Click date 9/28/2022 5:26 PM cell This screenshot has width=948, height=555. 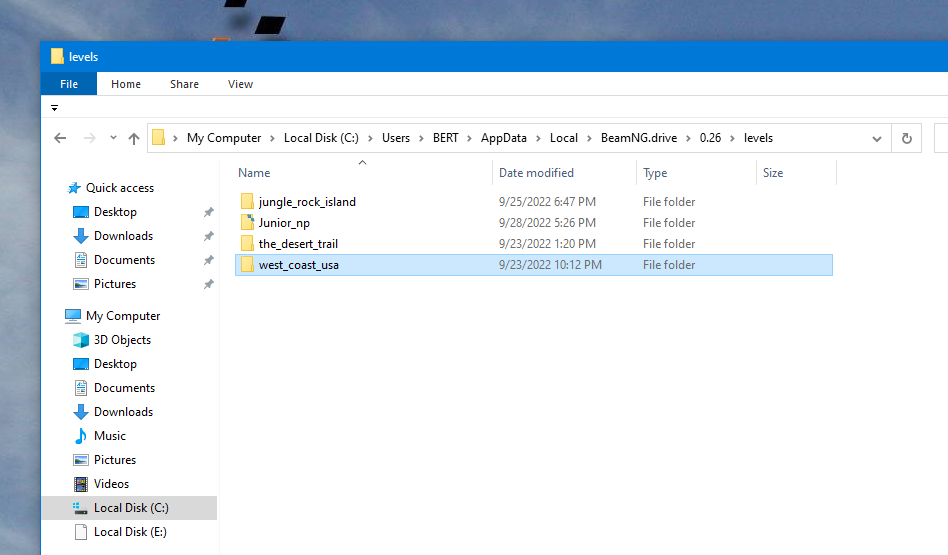(x=547, y=223)
